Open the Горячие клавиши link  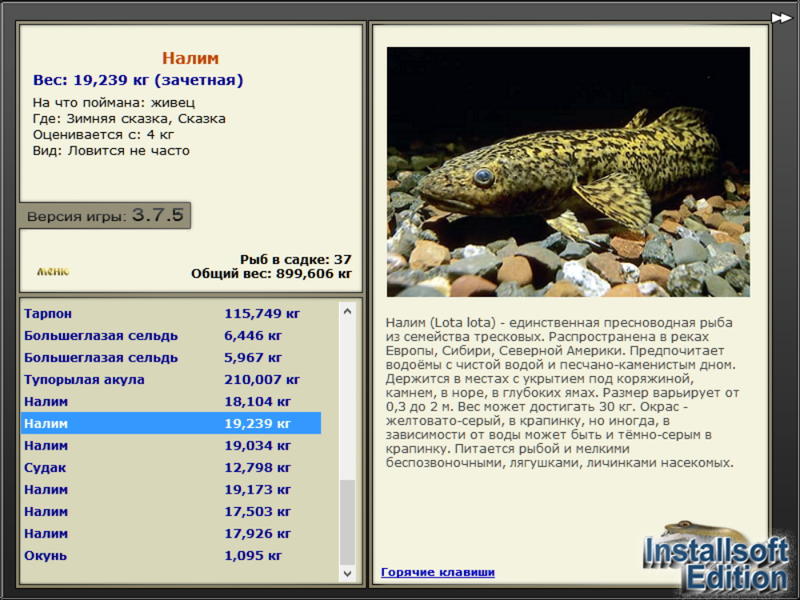pyautogui.click(x=438, y=572)
